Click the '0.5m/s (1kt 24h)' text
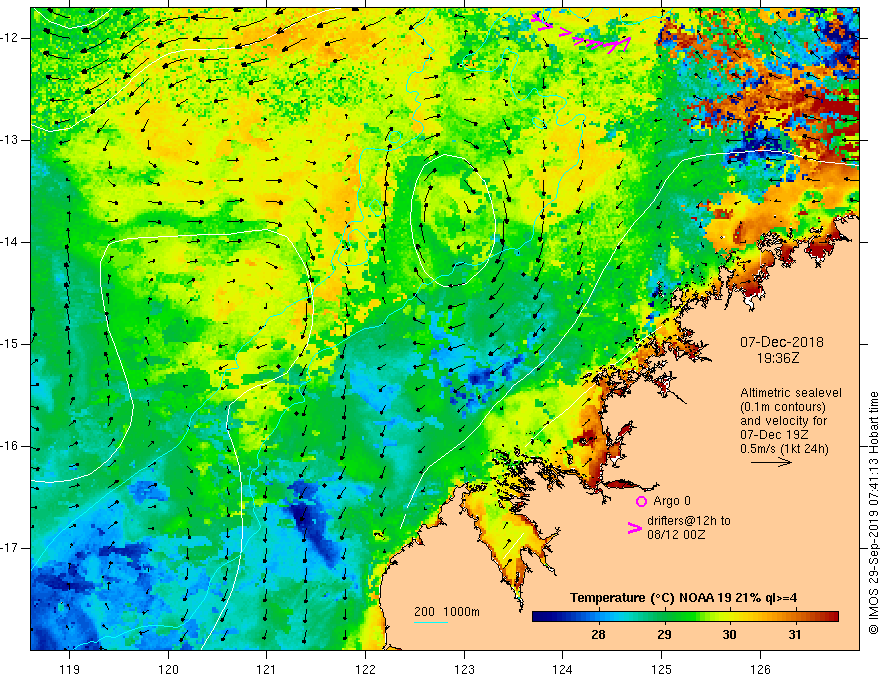880x680 pixels. [x=784, y=449]
